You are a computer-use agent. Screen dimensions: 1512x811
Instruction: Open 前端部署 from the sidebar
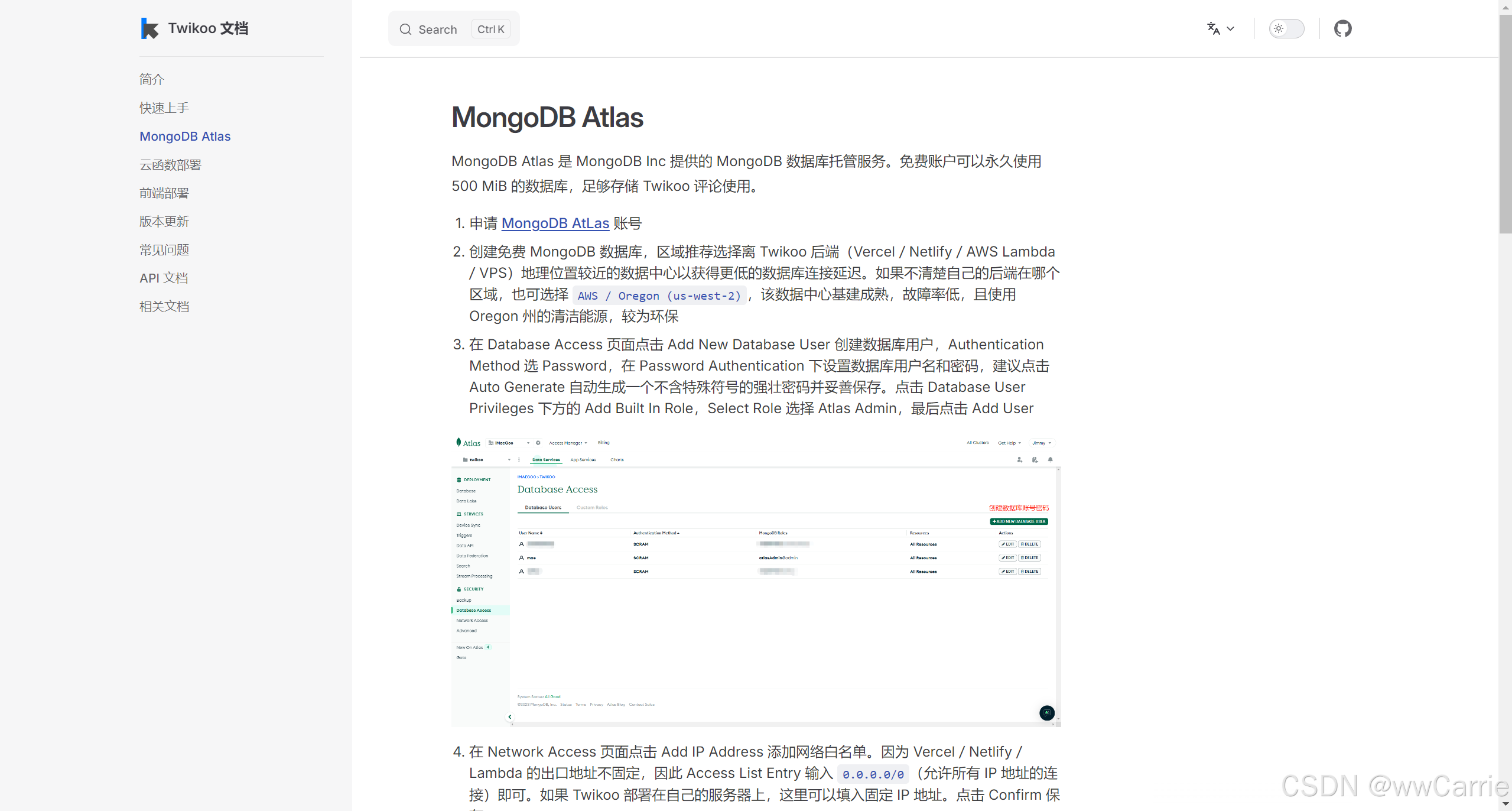click(164, 193)
